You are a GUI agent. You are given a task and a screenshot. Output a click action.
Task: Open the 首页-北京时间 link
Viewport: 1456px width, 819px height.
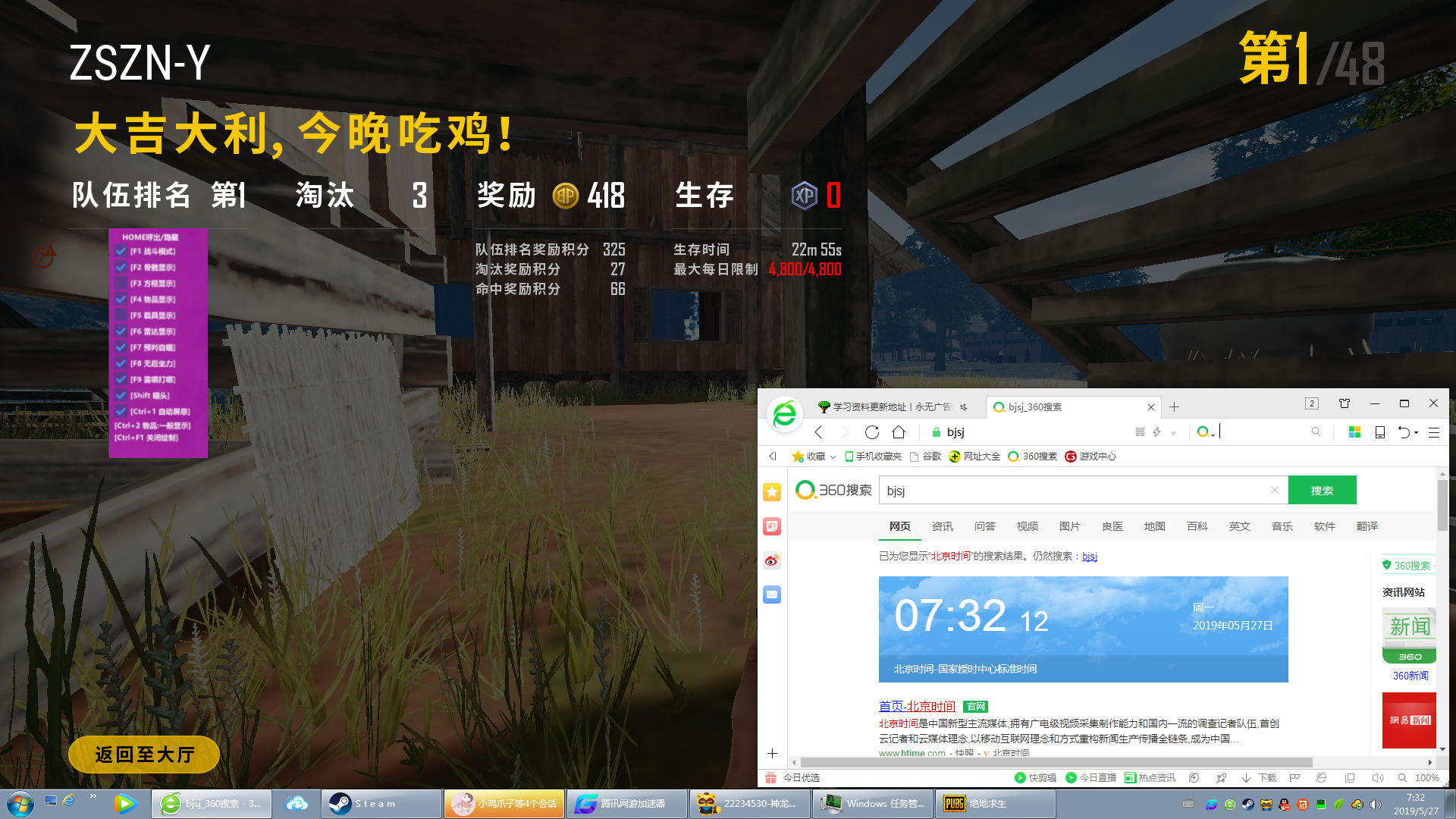click(916, 706)
